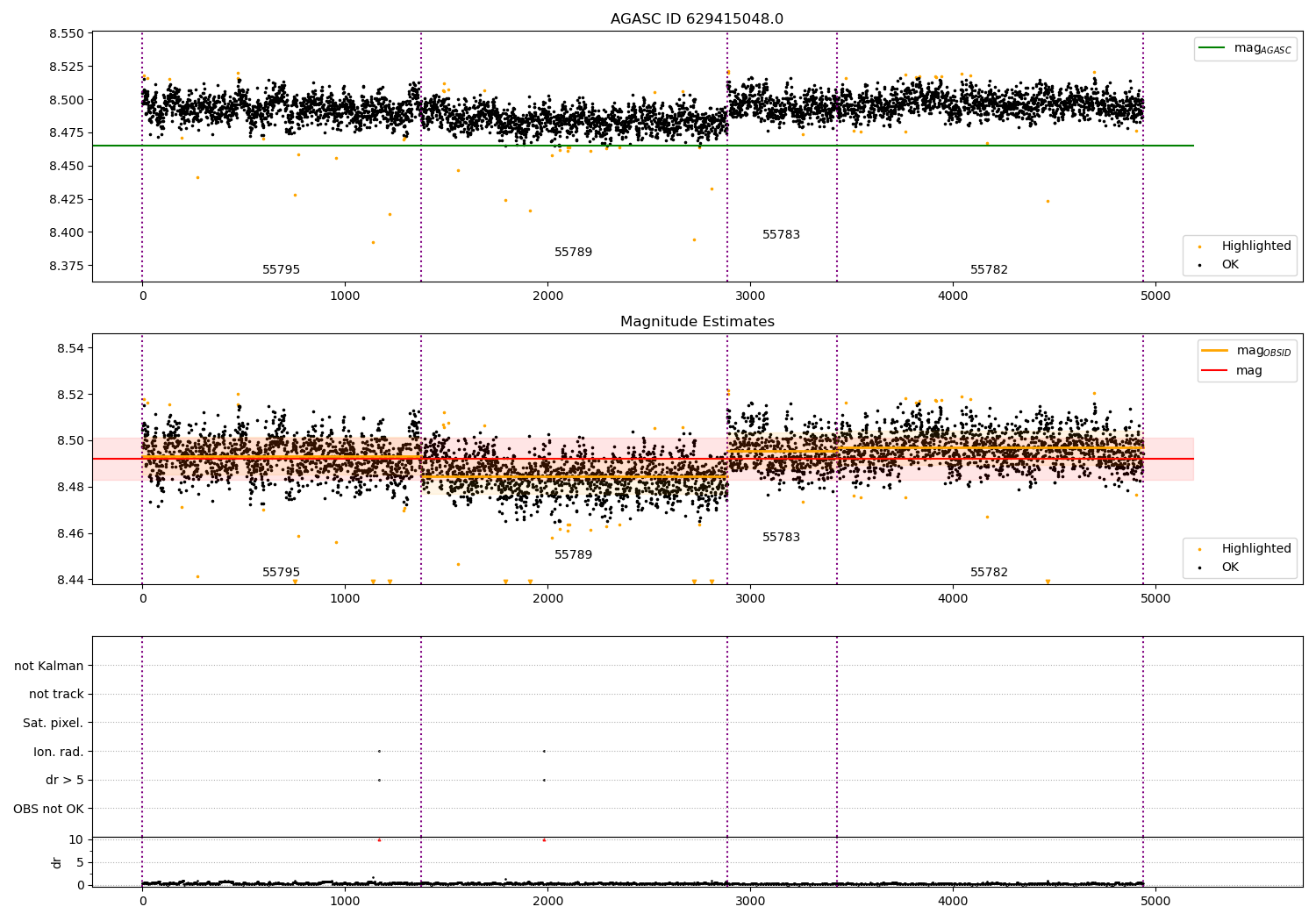This screenshot has height=921, width=1316.
Task: Click the 'dr > 5' row label
Action: 65,780
